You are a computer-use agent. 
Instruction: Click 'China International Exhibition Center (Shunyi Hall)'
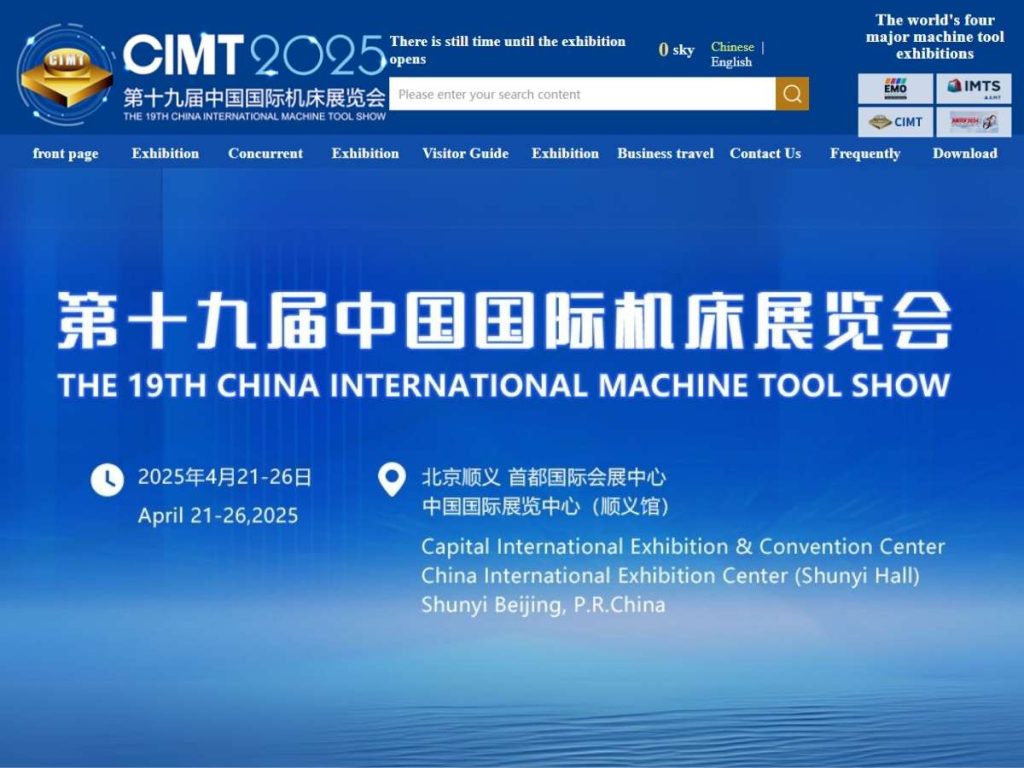pos(671,576)
